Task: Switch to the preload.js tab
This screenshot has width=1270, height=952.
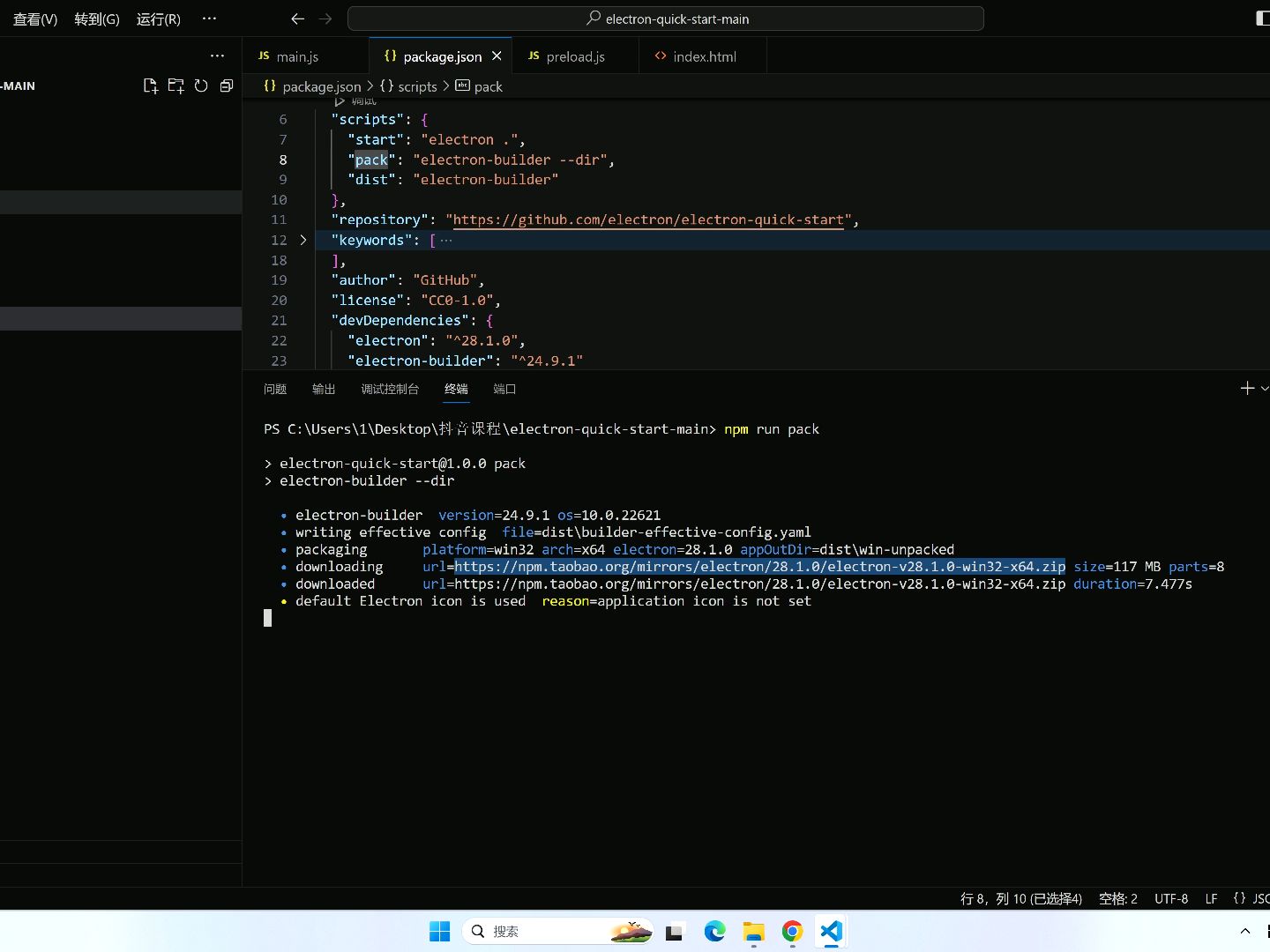Action: tap(575, 56)
